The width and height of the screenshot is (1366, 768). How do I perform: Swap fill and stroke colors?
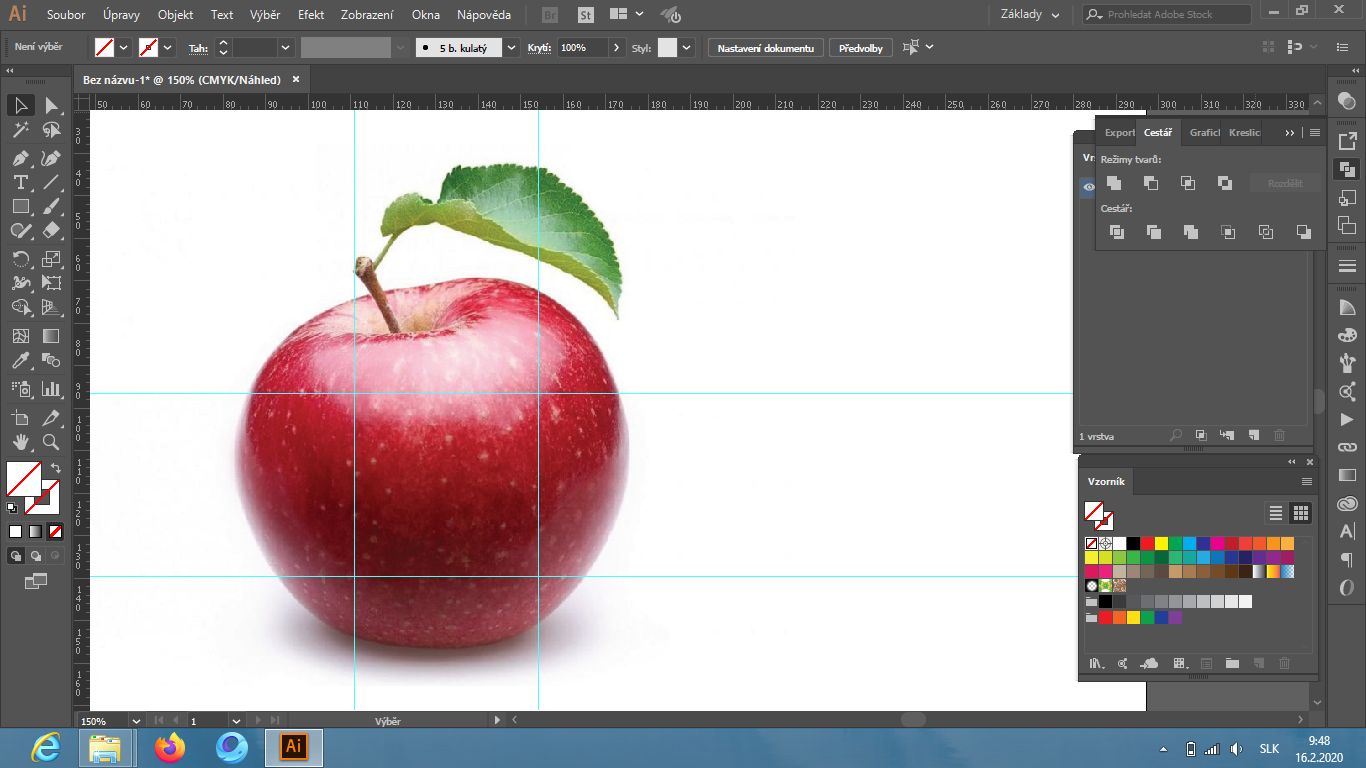pyautogui.click(x=56, y=468)
